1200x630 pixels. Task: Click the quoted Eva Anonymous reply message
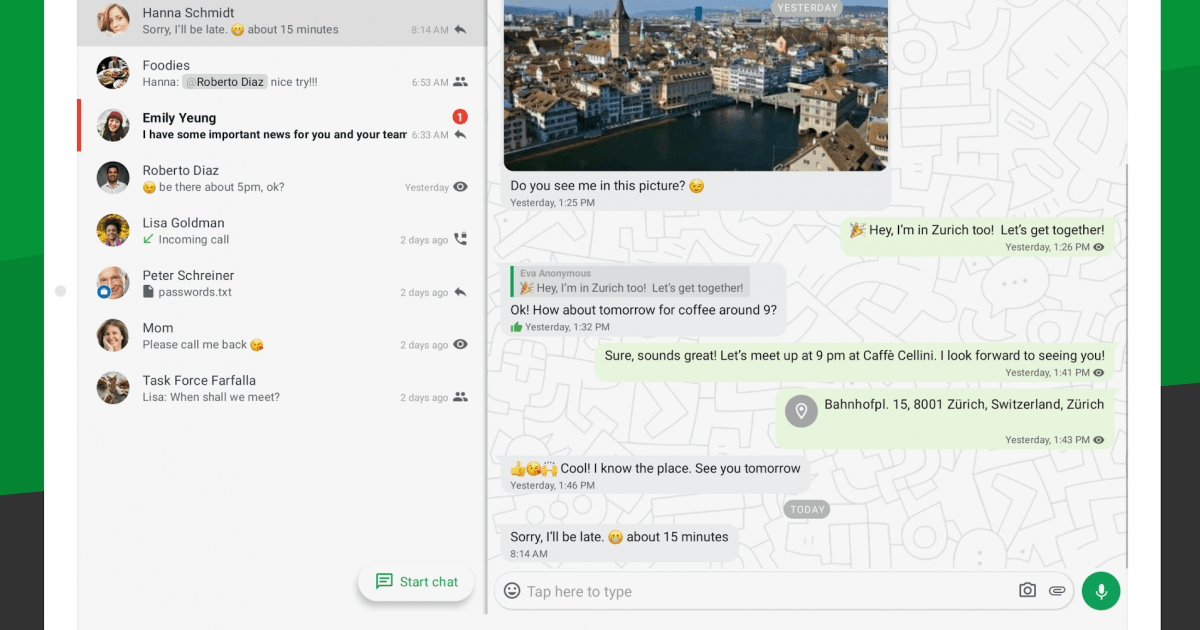pyautogui.click(x=628, y=280)
